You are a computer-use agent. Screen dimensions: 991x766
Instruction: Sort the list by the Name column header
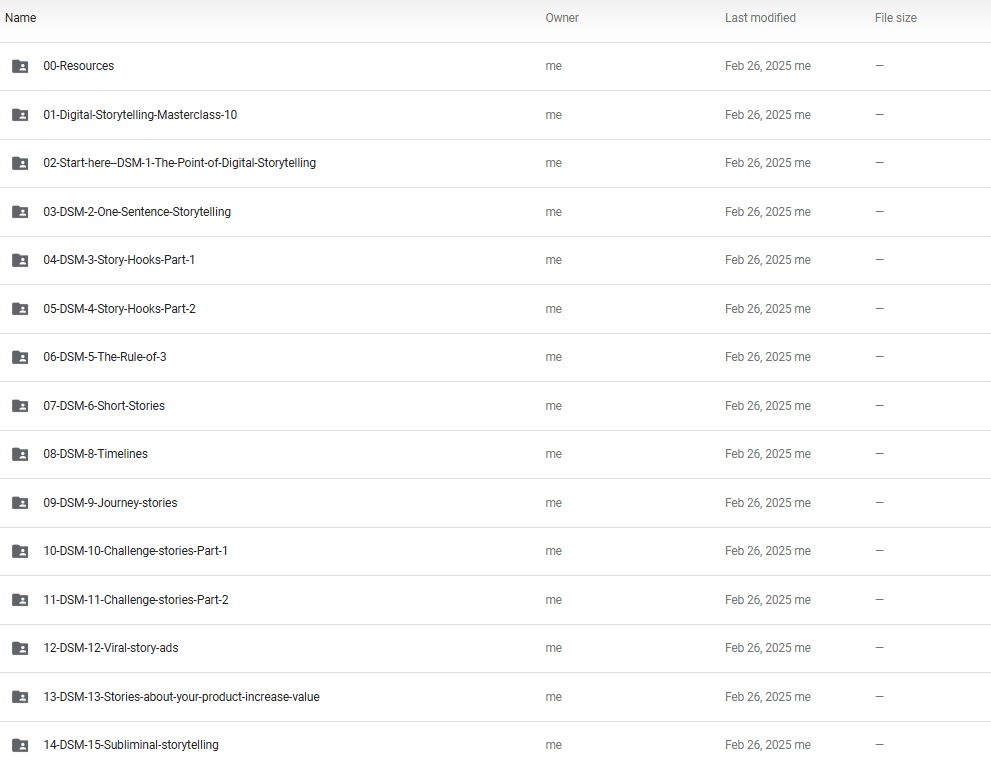pyautogui.click(x=20, y=18)
